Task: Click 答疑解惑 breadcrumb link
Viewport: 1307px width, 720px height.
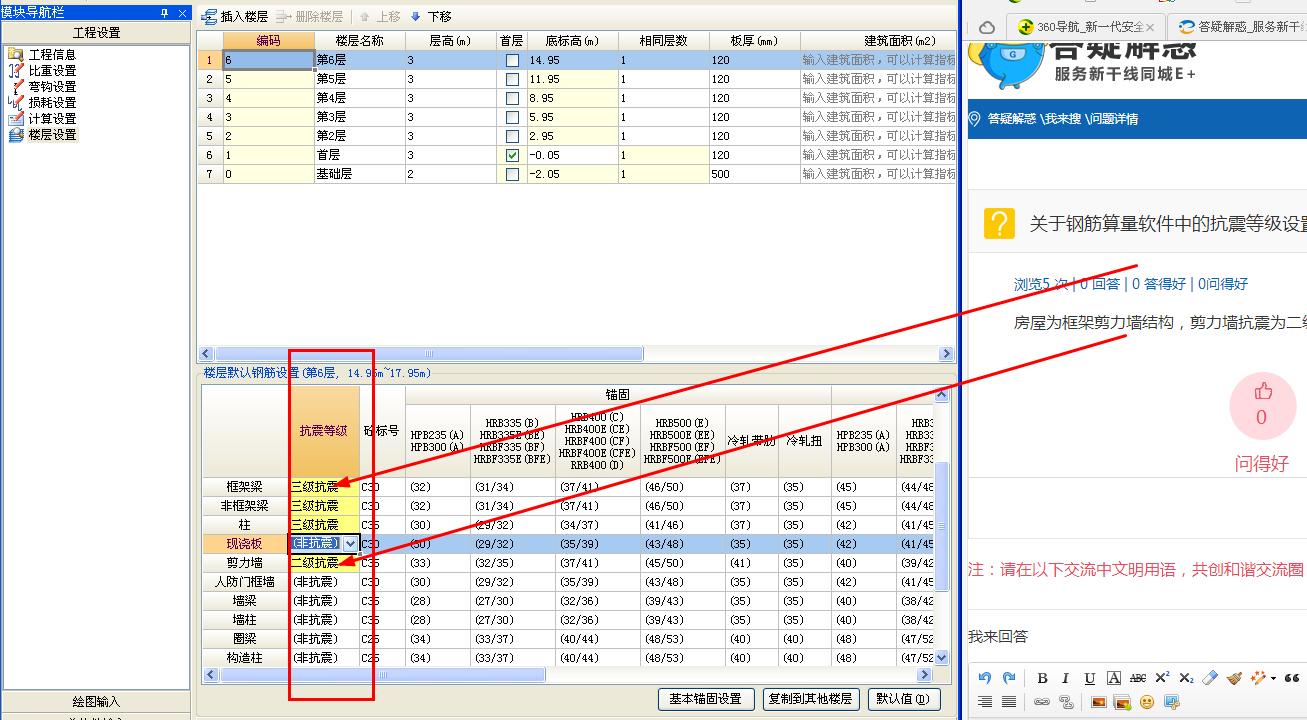Action: pos(1011,119)
